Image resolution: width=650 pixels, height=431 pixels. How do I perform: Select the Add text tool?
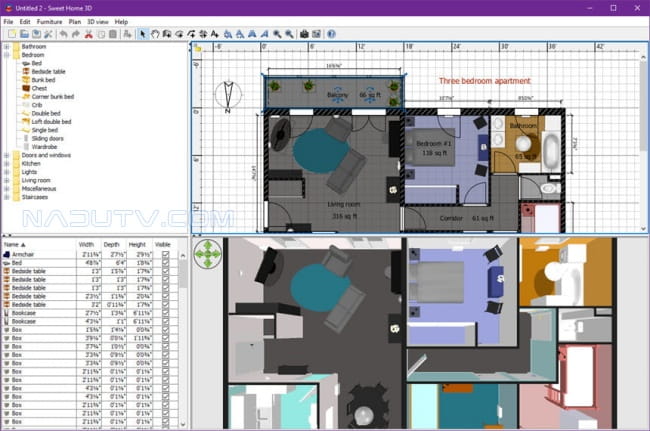(215, 34)
